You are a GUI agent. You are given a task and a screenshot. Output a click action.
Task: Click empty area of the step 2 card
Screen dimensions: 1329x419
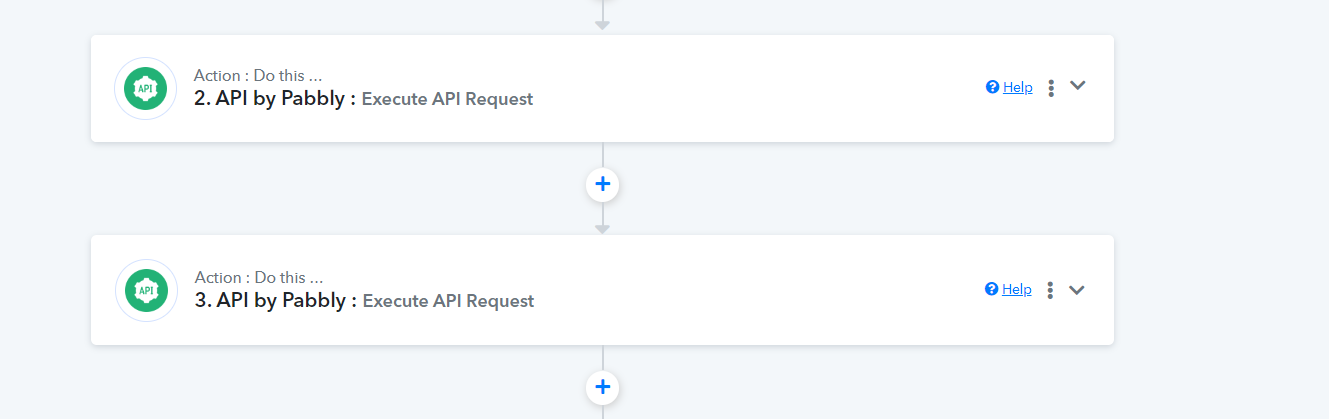[760, 88]
